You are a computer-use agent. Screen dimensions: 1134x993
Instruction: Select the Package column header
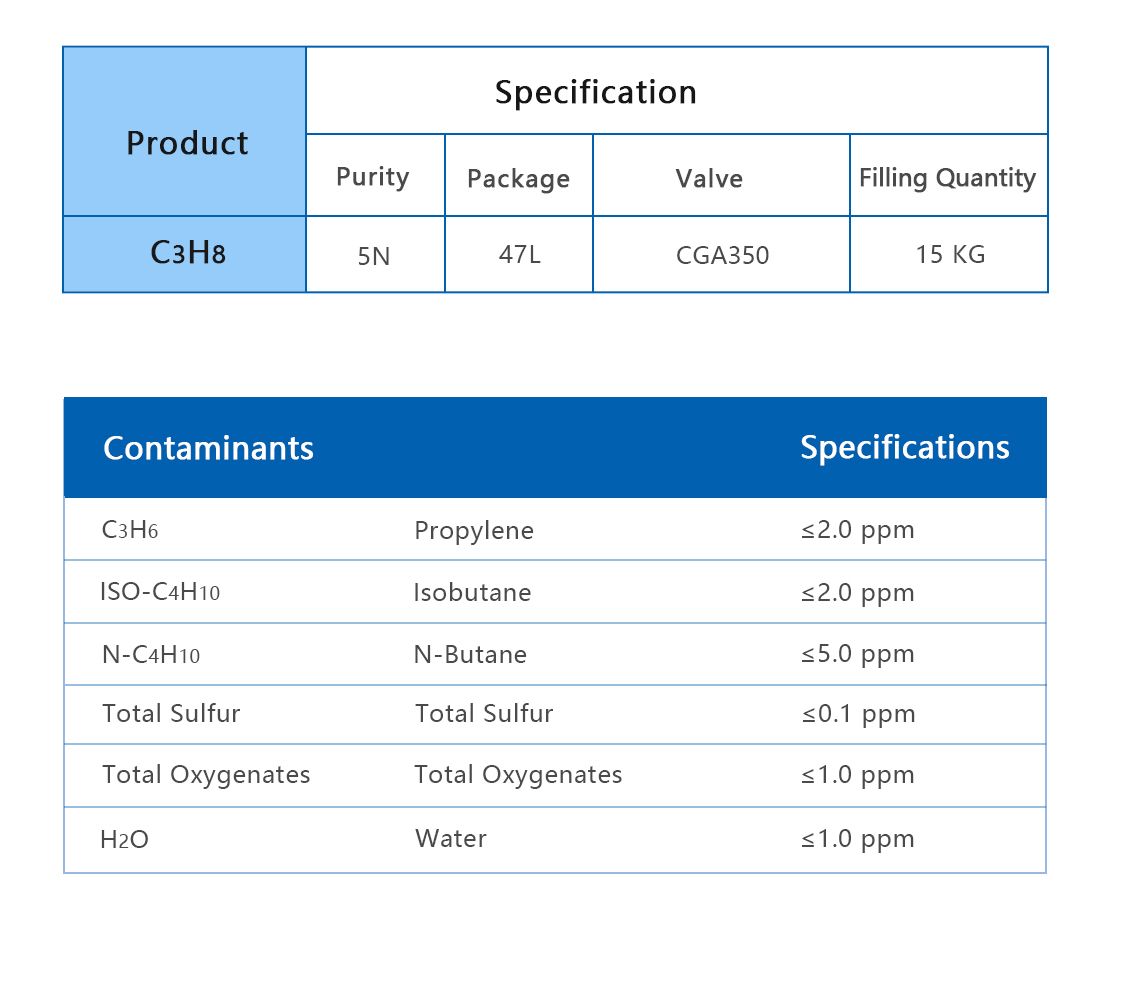tap(518, 178)
